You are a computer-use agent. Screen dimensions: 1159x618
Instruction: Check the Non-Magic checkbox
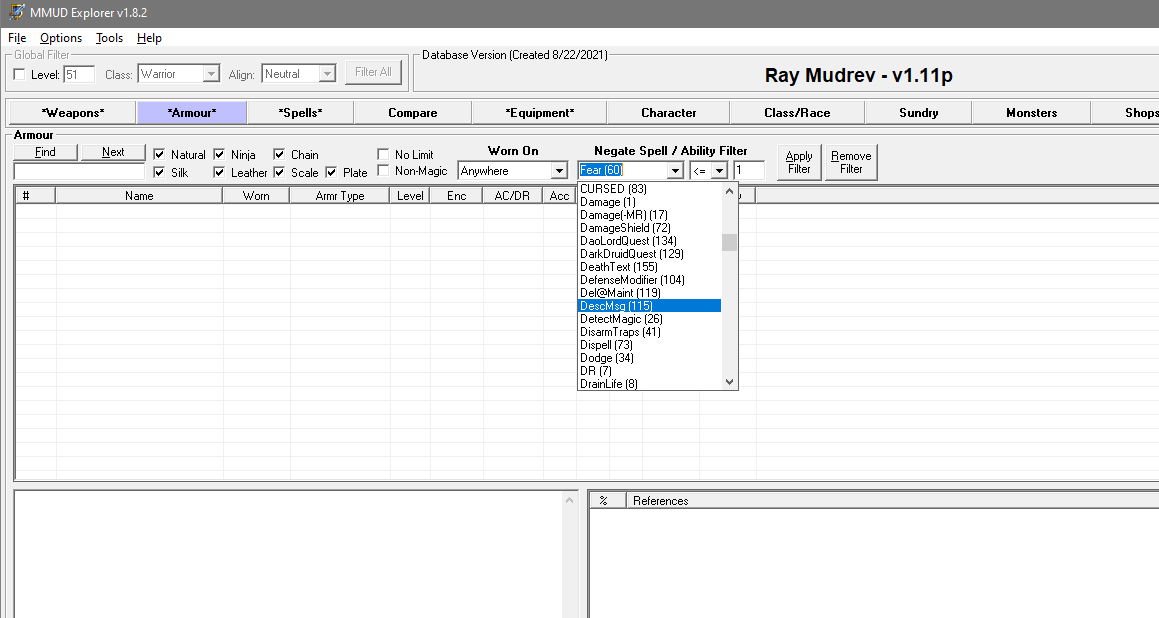pos(383,171)
